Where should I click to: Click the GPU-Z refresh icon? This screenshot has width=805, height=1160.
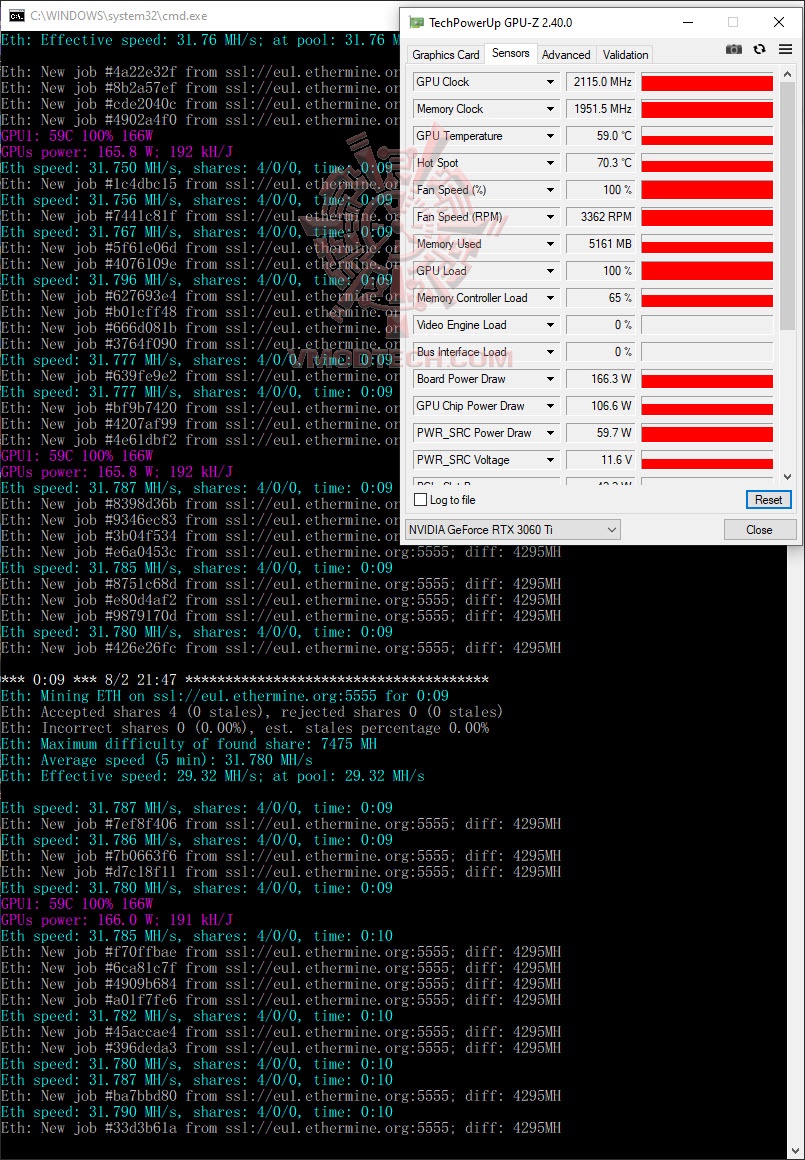point(759,50)
